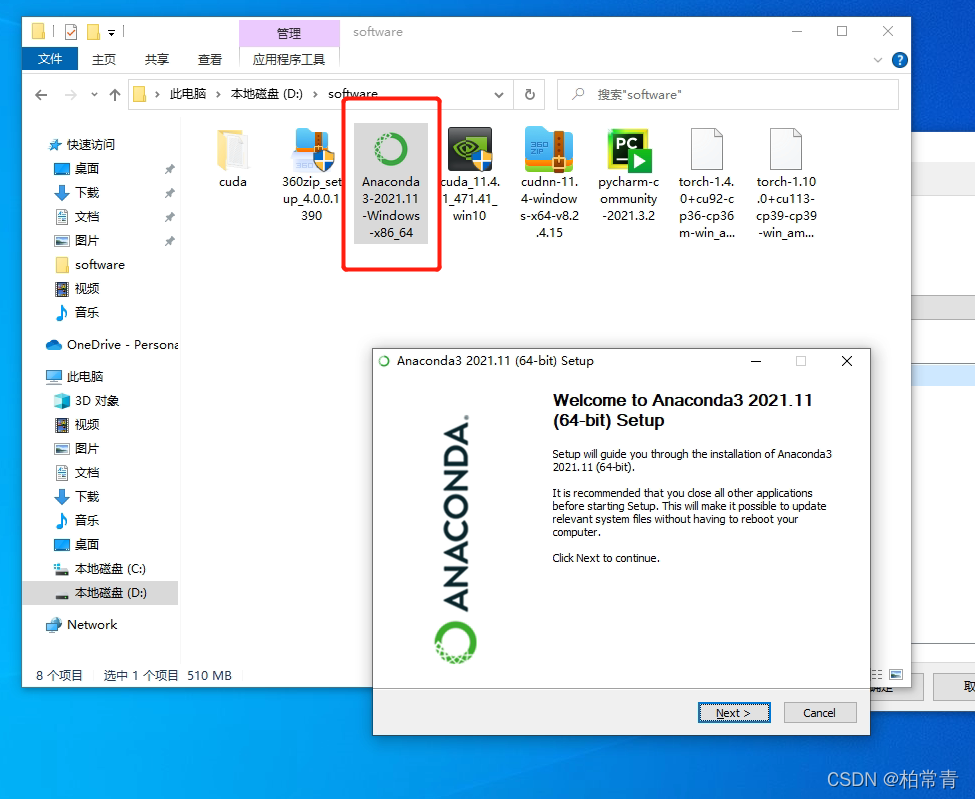
Task: Open the 文件 menu tab
Action: [50, 58]
